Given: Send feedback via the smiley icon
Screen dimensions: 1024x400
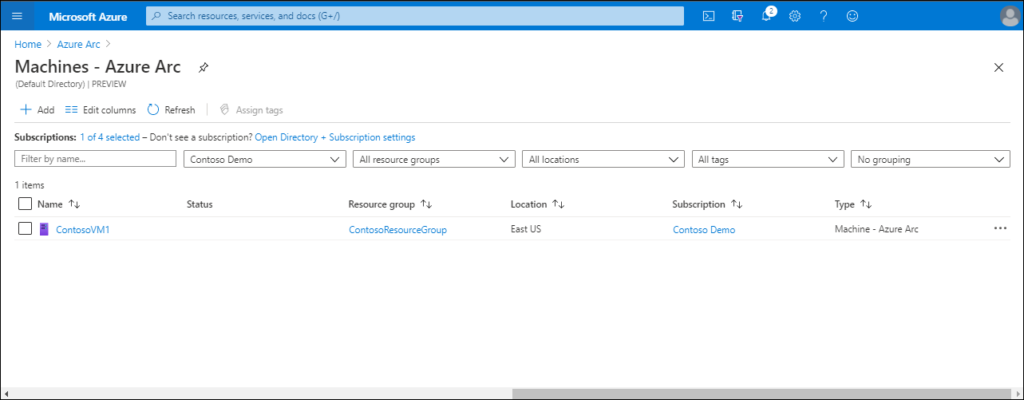Looking at the screenshot, I should tap(852, 16).
